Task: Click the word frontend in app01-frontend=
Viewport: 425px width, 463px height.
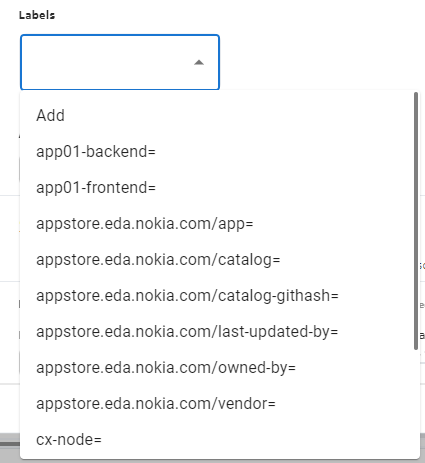Action: click(x=117, y=187)
